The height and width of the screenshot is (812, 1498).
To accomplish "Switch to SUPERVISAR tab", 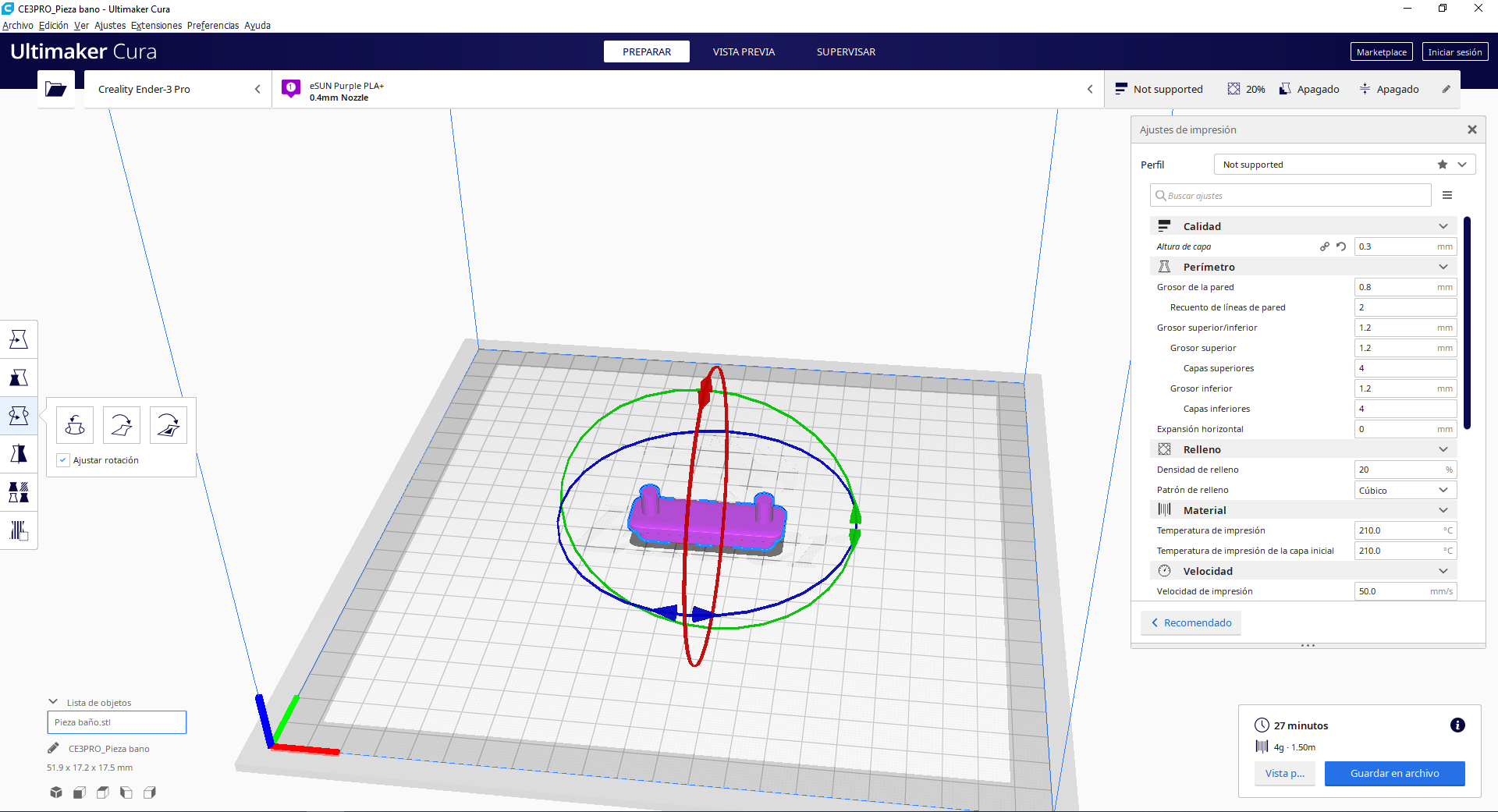I will tap(846, 51).
